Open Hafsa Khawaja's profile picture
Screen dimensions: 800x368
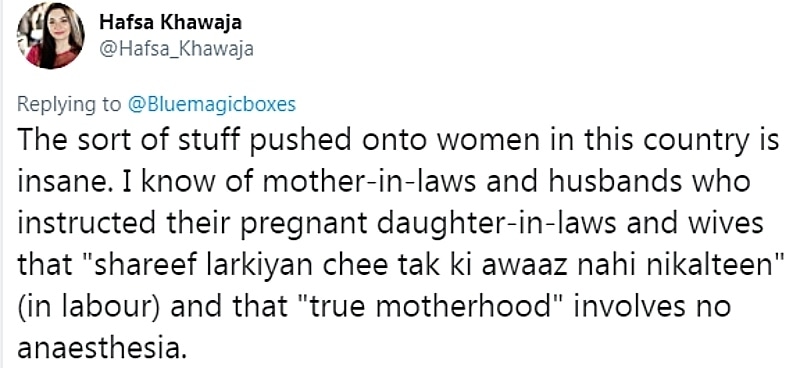[x=51, y=36]
